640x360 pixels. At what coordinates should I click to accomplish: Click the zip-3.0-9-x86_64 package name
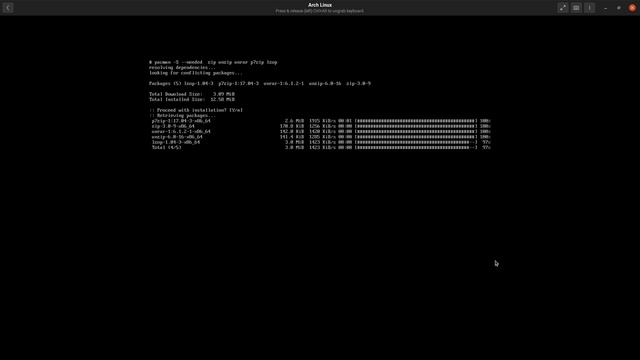pyautogui.click(x=173, y=126)
